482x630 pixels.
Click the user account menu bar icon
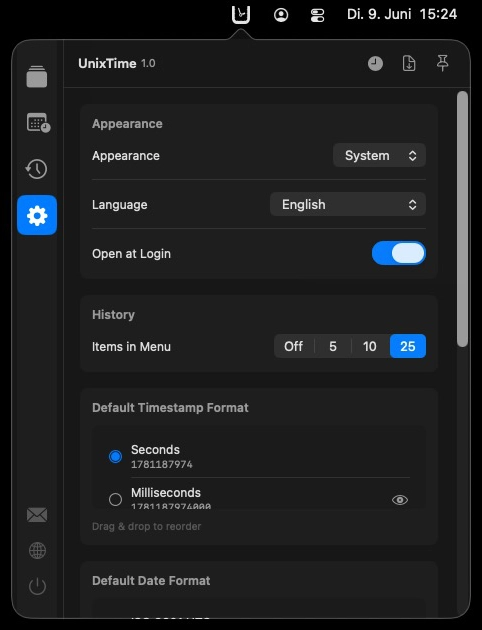pos(281,15)
